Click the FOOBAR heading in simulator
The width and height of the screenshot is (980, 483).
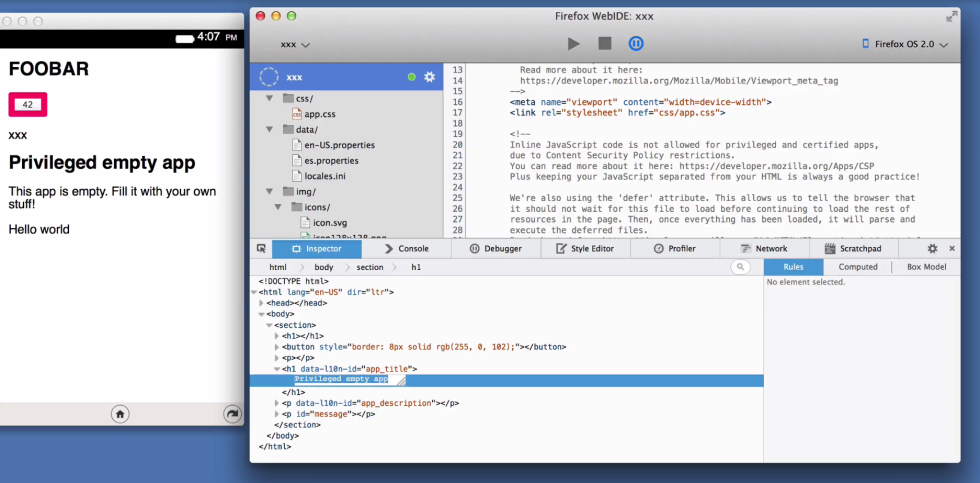click(49, 69)
